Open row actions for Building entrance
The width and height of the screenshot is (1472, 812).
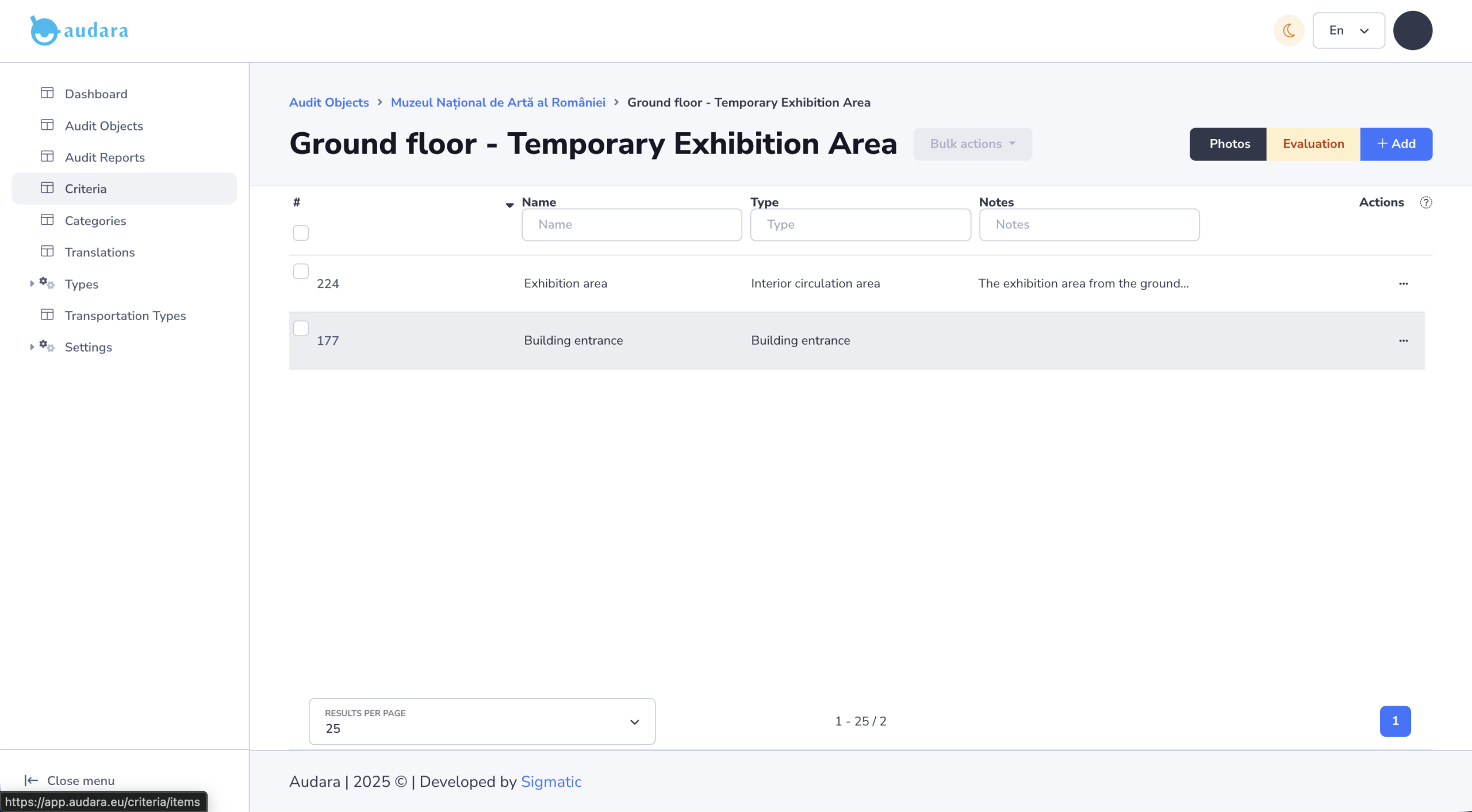(x=1403, y=340)
